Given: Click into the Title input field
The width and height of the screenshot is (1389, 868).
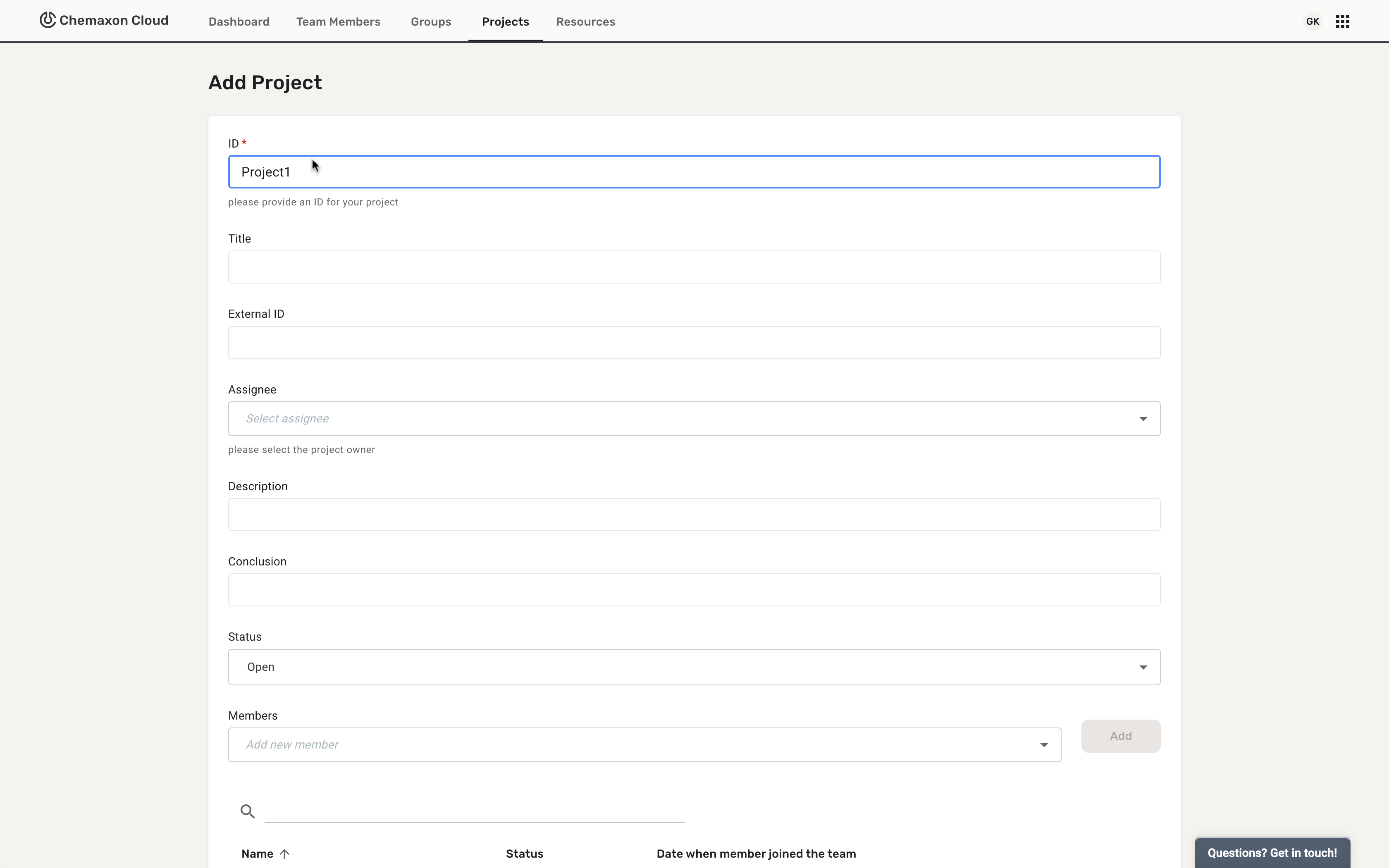Looking at the screenshot, I should point(694,267).
